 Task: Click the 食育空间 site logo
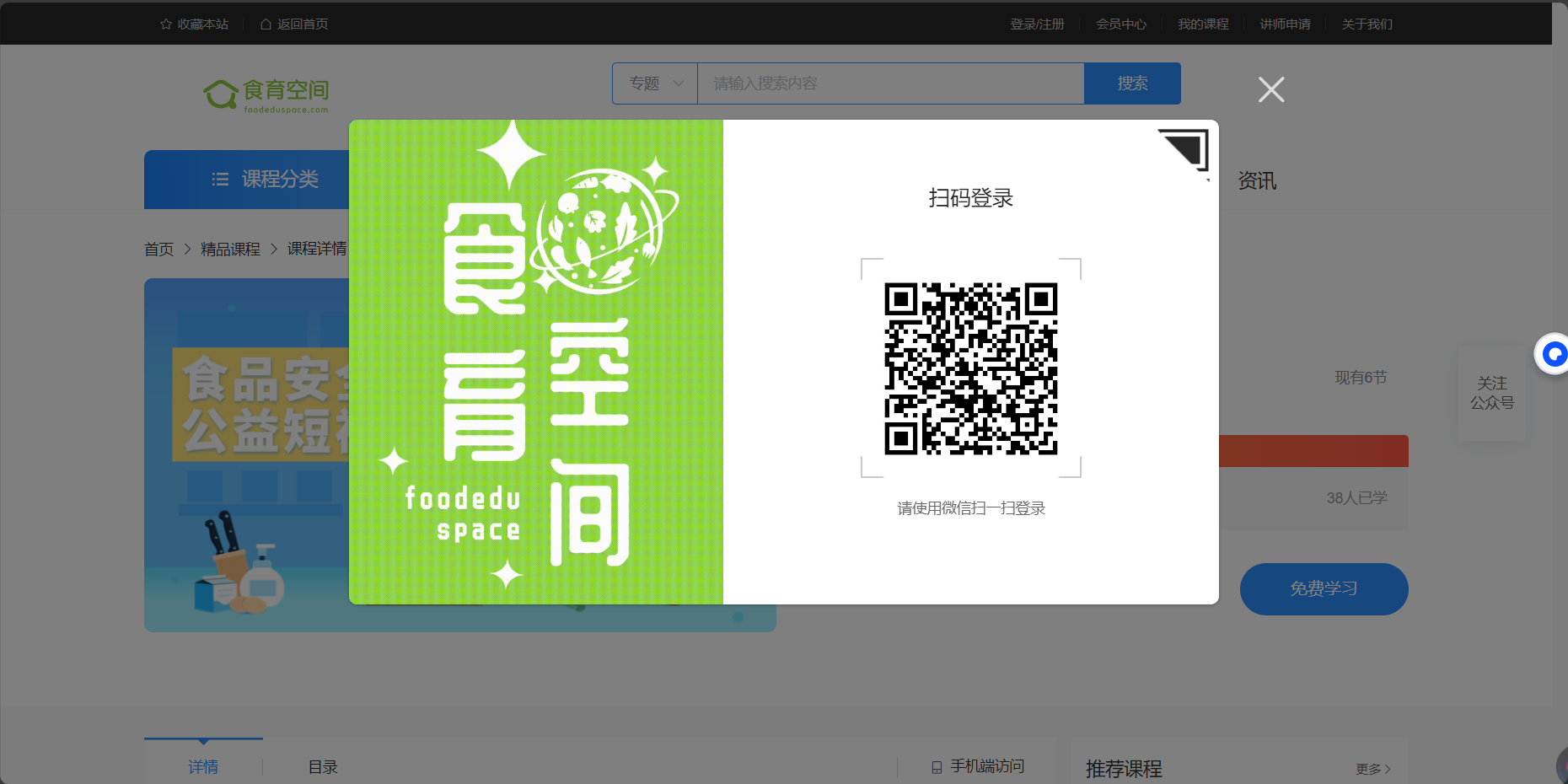click(x=266, y=95)
